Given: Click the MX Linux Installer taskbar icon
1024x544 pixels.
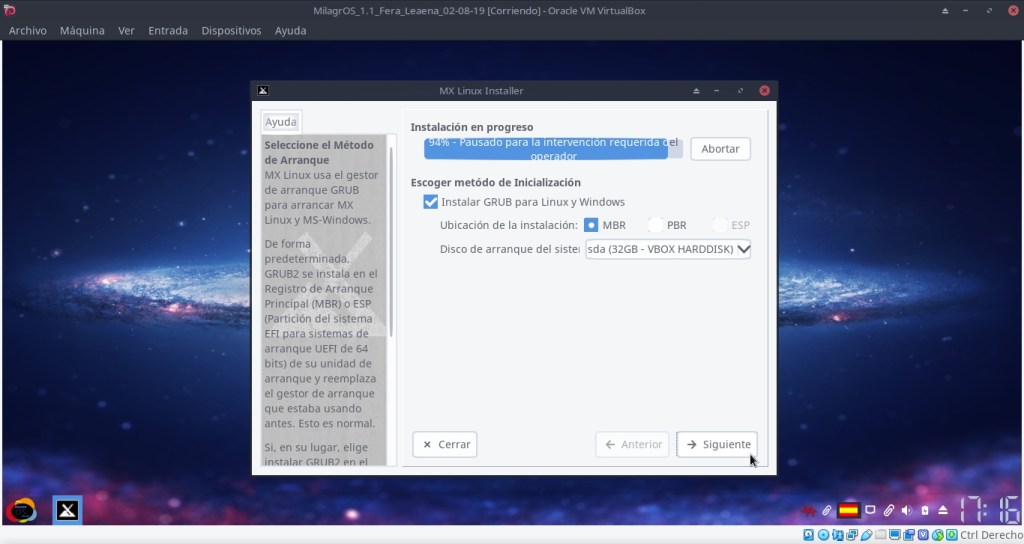Looking at the screenshot, I should pyautogui.click(x=67, y=510).
